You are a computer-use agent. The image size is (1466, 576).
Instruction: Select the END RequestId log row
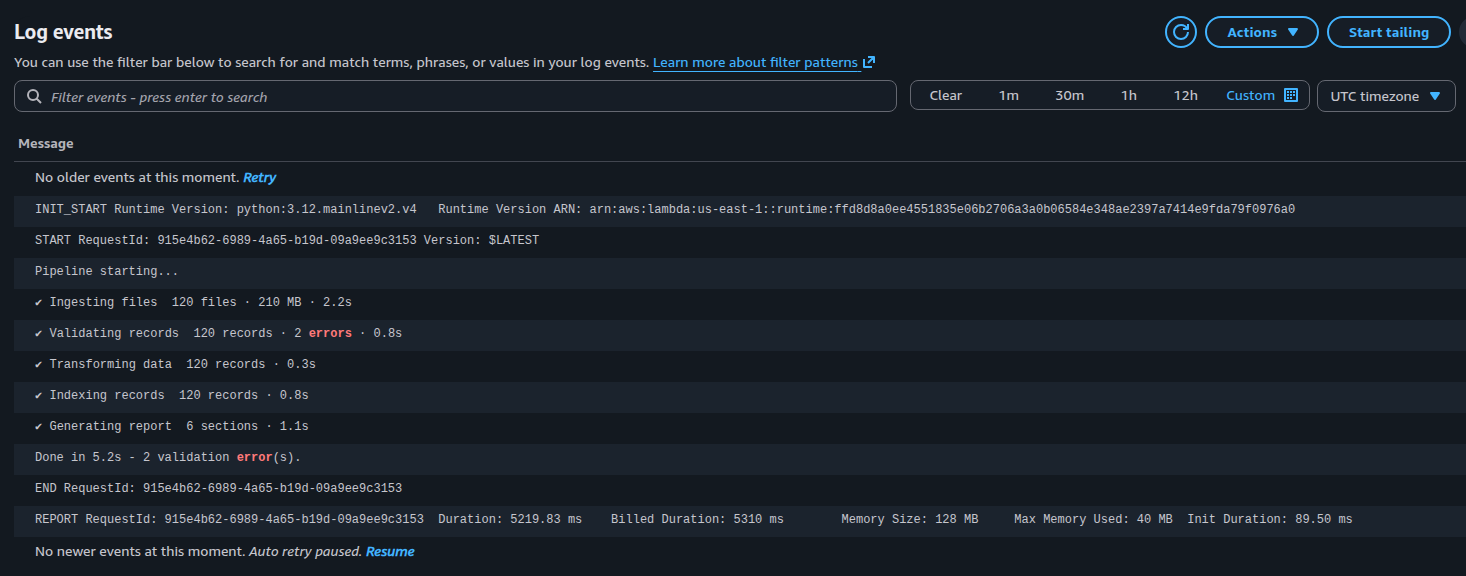pyautogui.click(x=740, y=488)
